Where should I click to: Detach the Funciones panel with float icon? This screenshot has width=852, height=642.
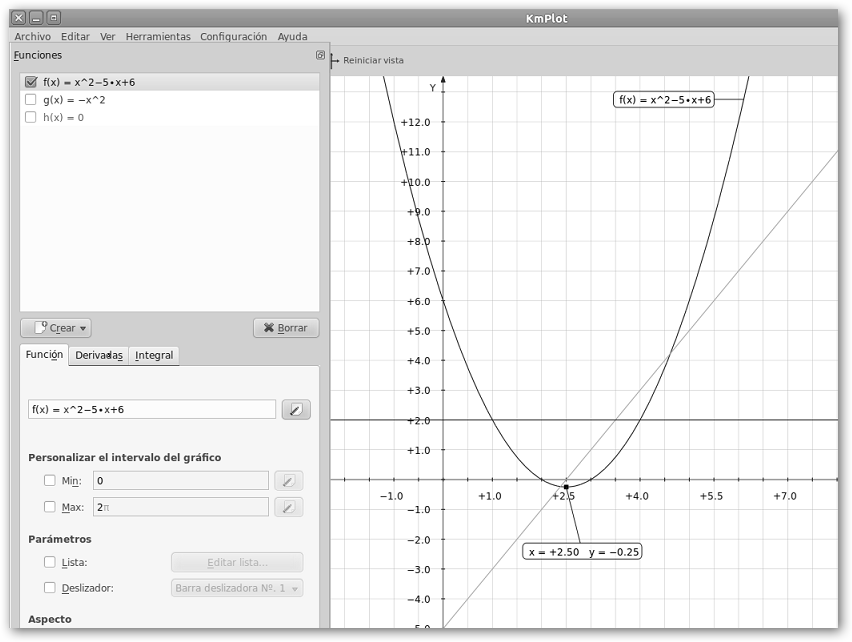(320, 56)
